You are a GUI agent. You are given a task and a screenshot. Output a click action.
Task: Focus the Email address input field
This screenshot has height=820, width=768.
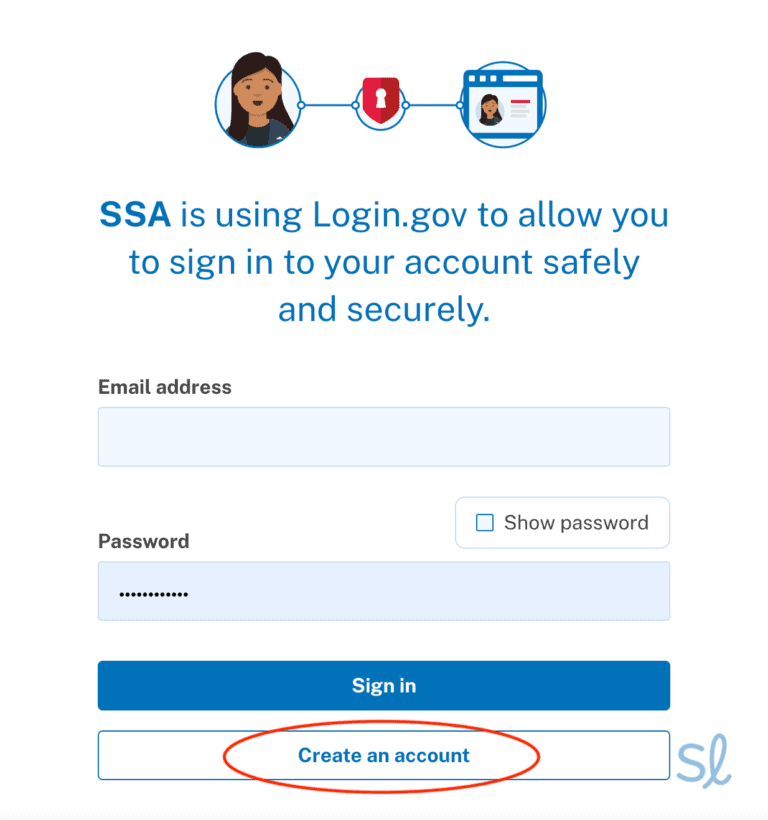[384, 436]
